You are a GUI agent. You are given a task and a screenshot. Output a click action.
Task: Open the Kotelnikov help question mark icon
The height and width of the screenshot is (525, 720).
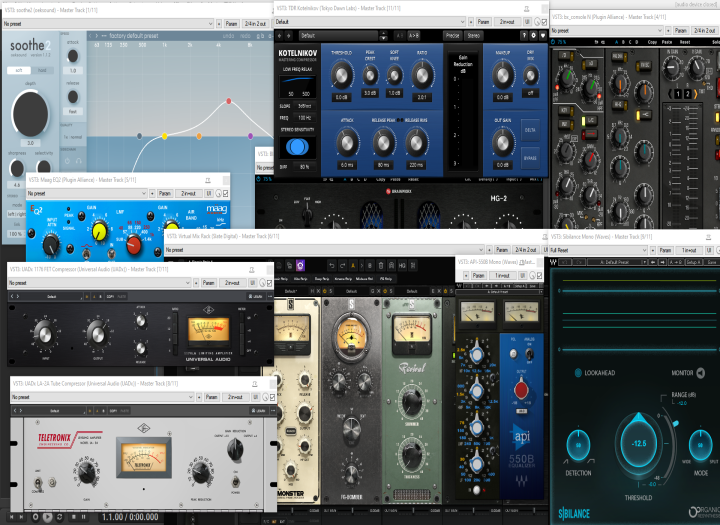(523, 35)
